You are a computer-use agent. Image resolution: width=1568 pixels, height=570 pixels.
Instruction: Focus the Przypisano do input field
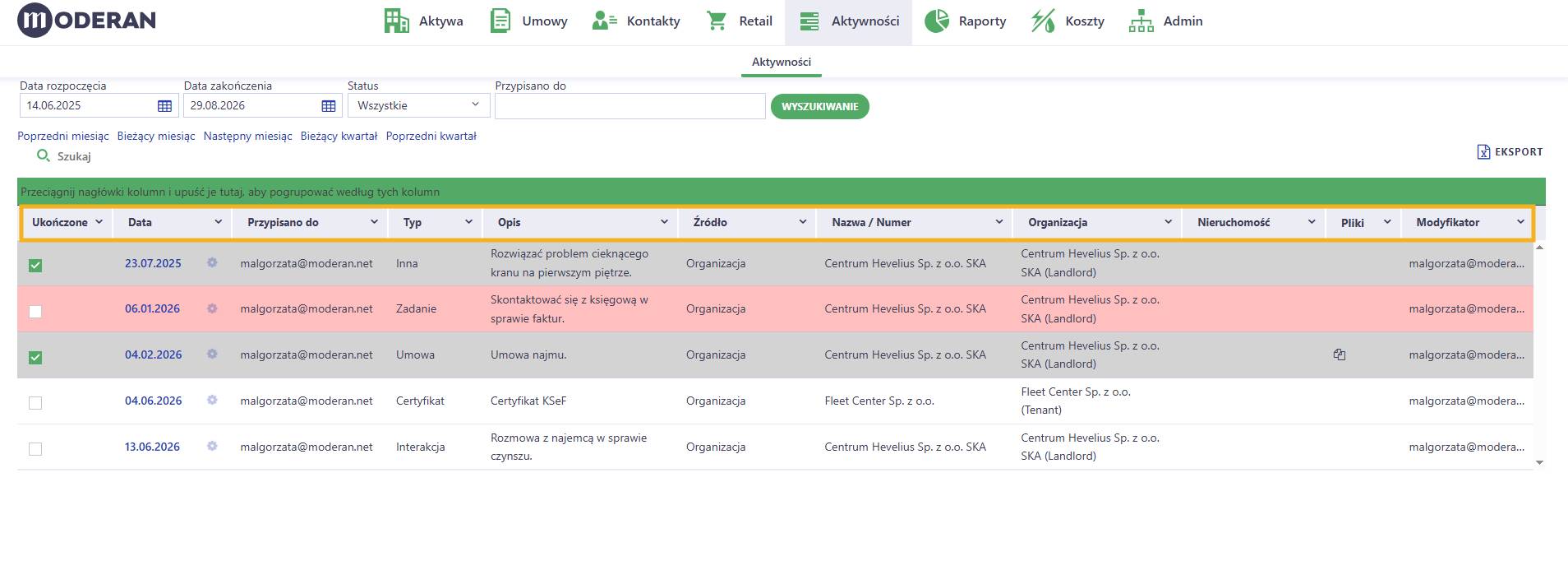630,106
